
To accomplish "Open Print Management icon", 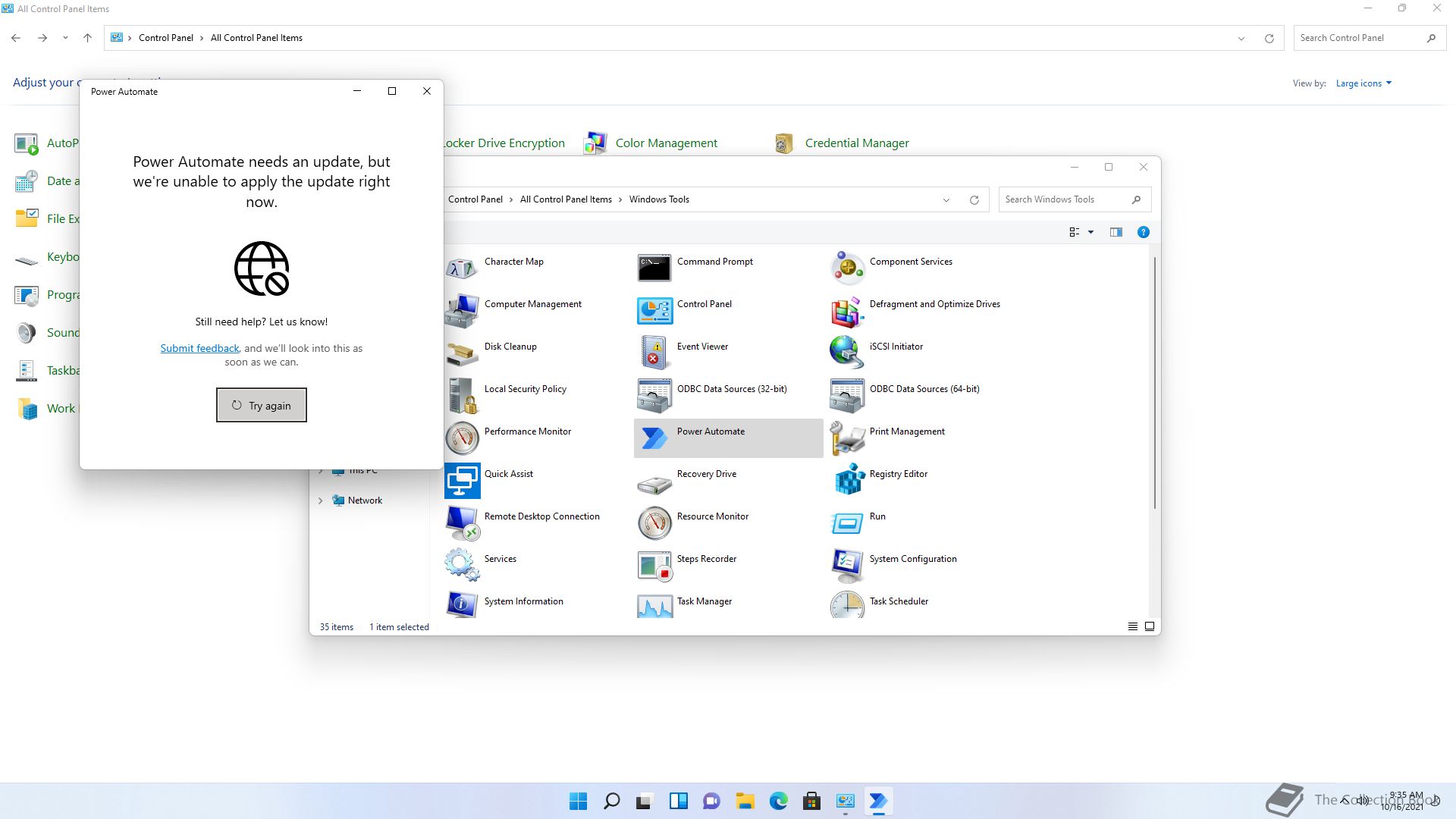I will (847, 438).
